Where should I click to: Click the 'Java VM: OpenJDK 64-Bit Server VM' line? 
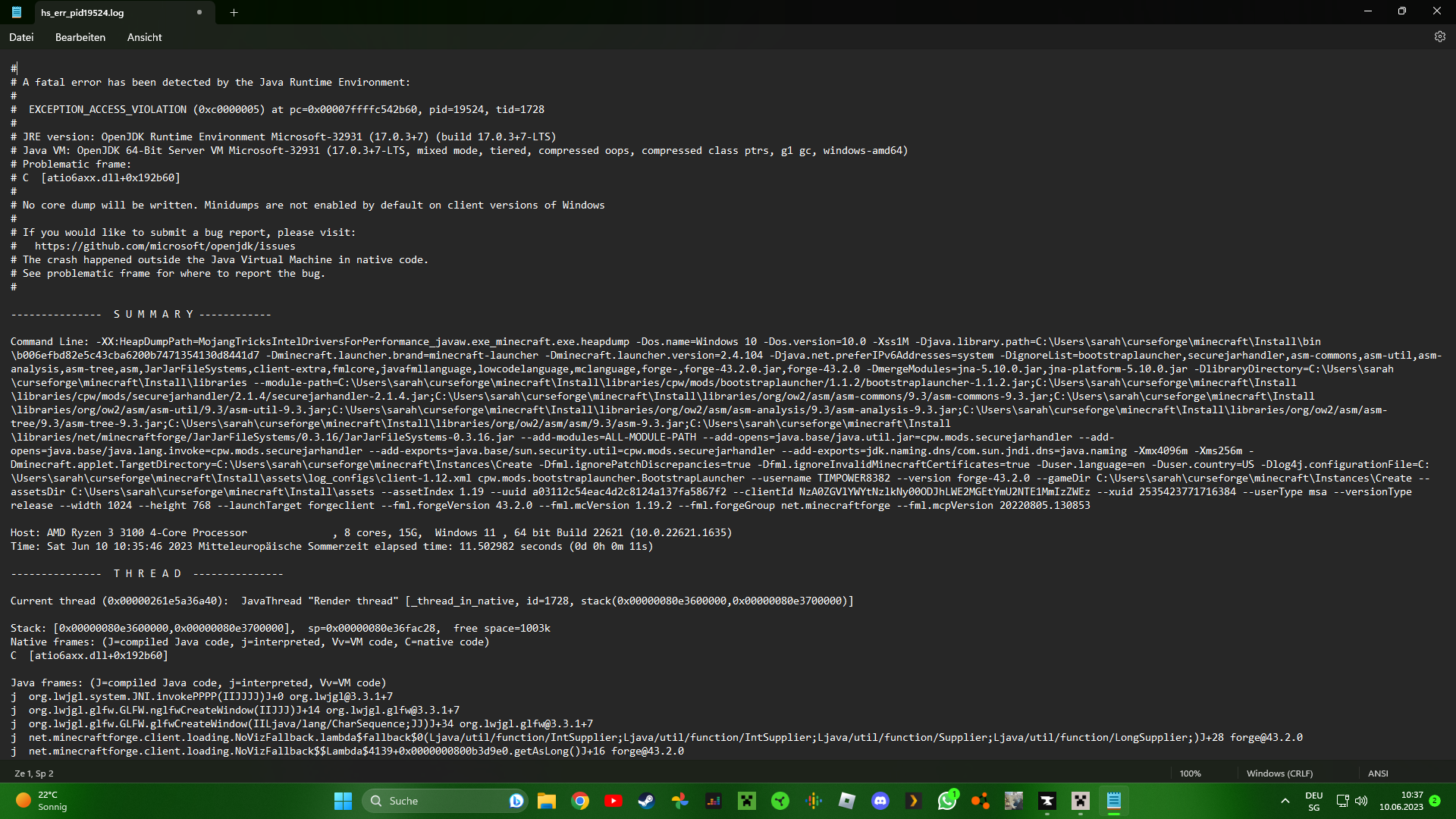coord(460,150)
